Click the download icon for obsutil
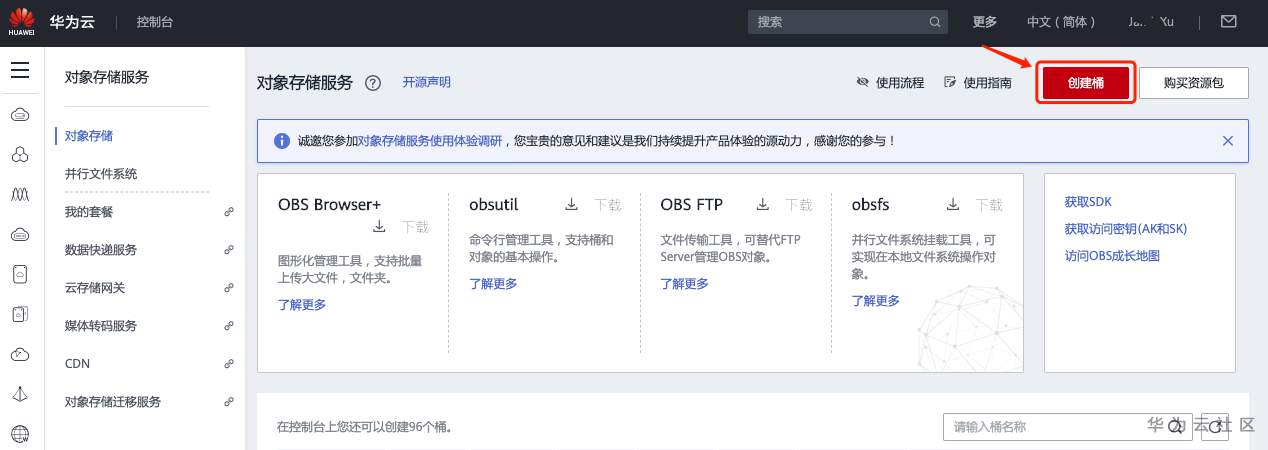 pyautogui.click(x=571, y=204)
